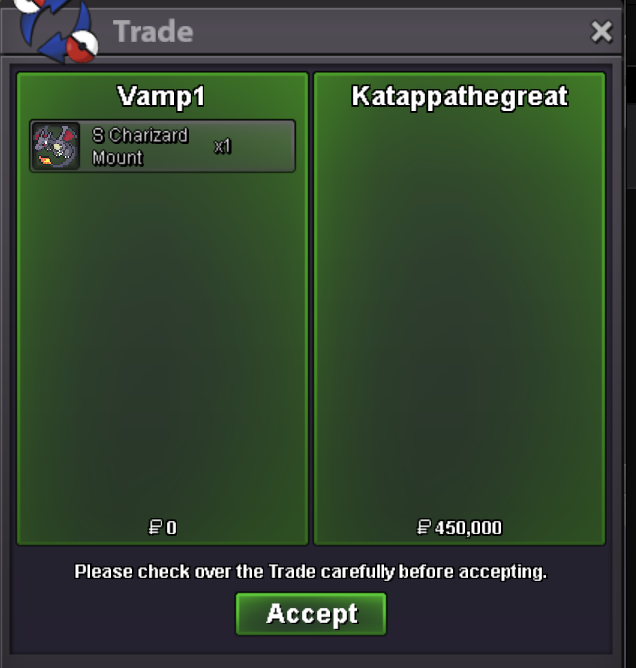Click the 'Please check over the Trade' notice

coord(311,572)
